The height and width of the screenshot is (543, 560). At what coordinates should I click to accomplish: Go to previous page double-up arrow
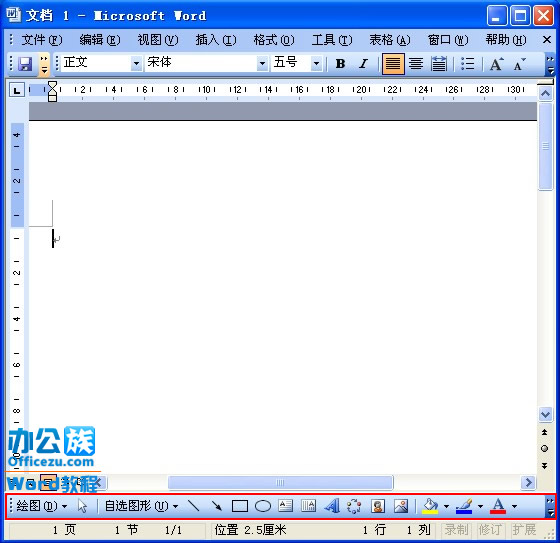pyautogui.click(x=545, y=433)
